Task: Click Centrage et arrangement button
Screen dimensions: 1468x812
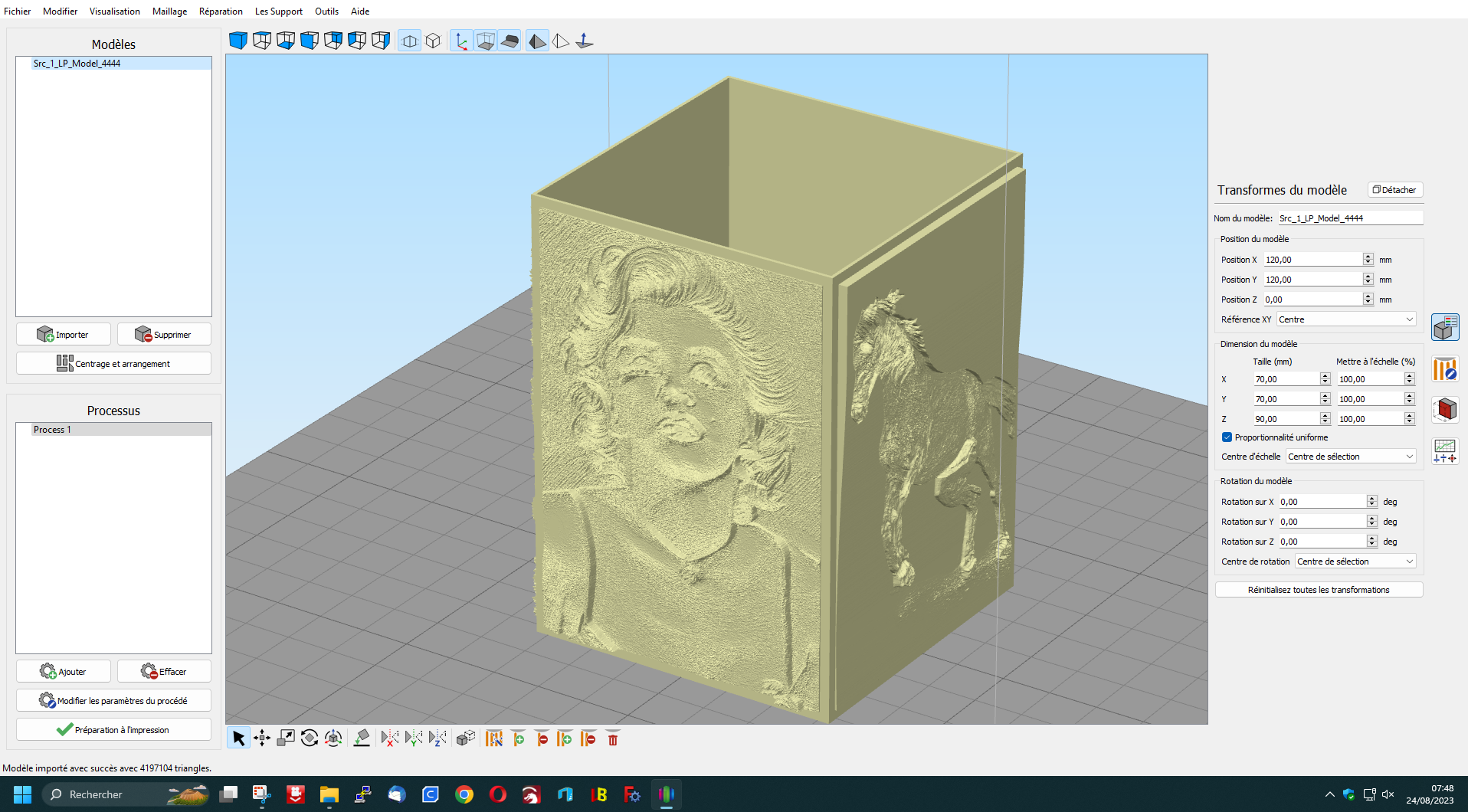Action: pos(113,364)
